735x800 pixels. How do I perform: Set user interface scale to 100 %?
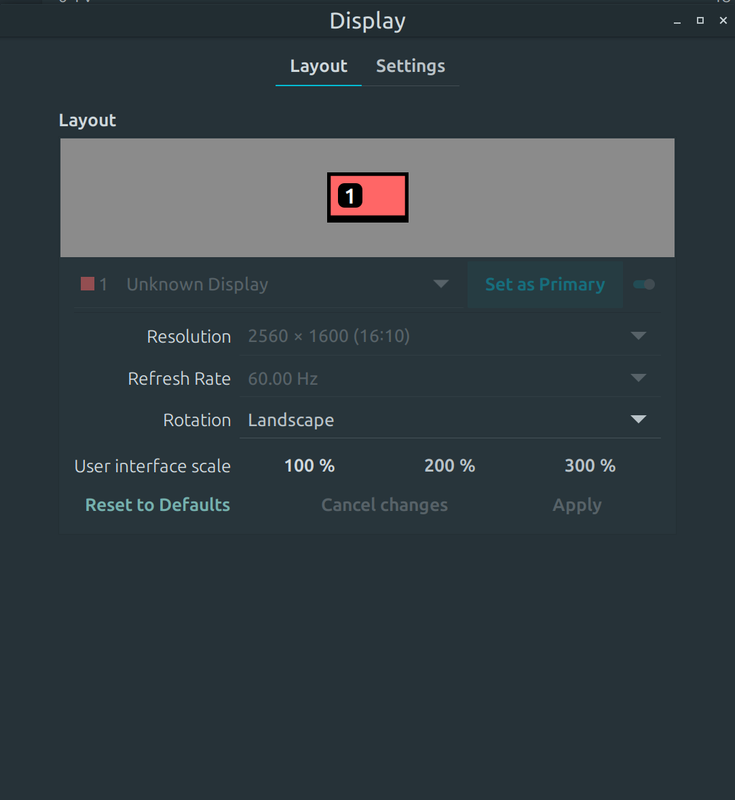[309, 465]
